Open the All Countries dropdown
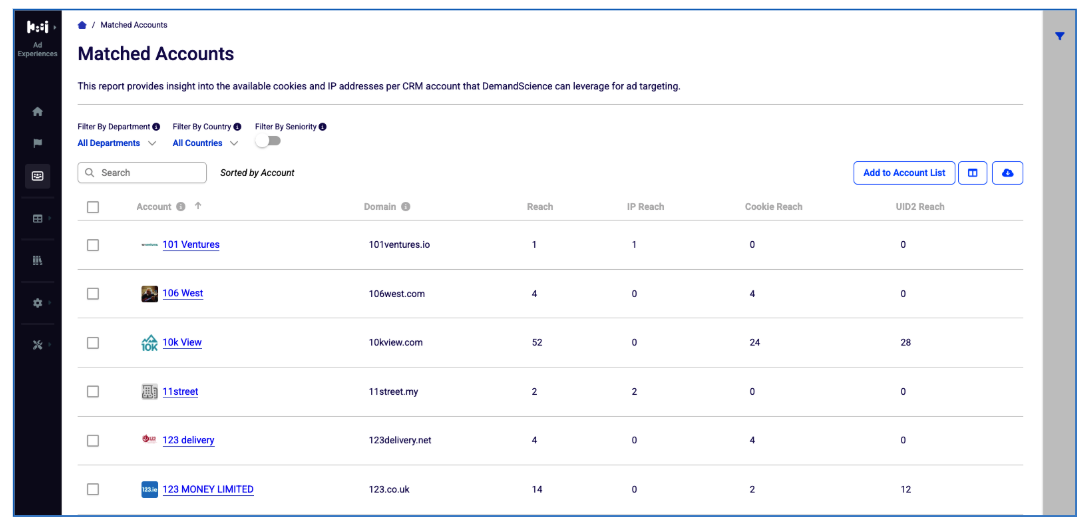Screen dimensions: 1092x531 (205, 143)
